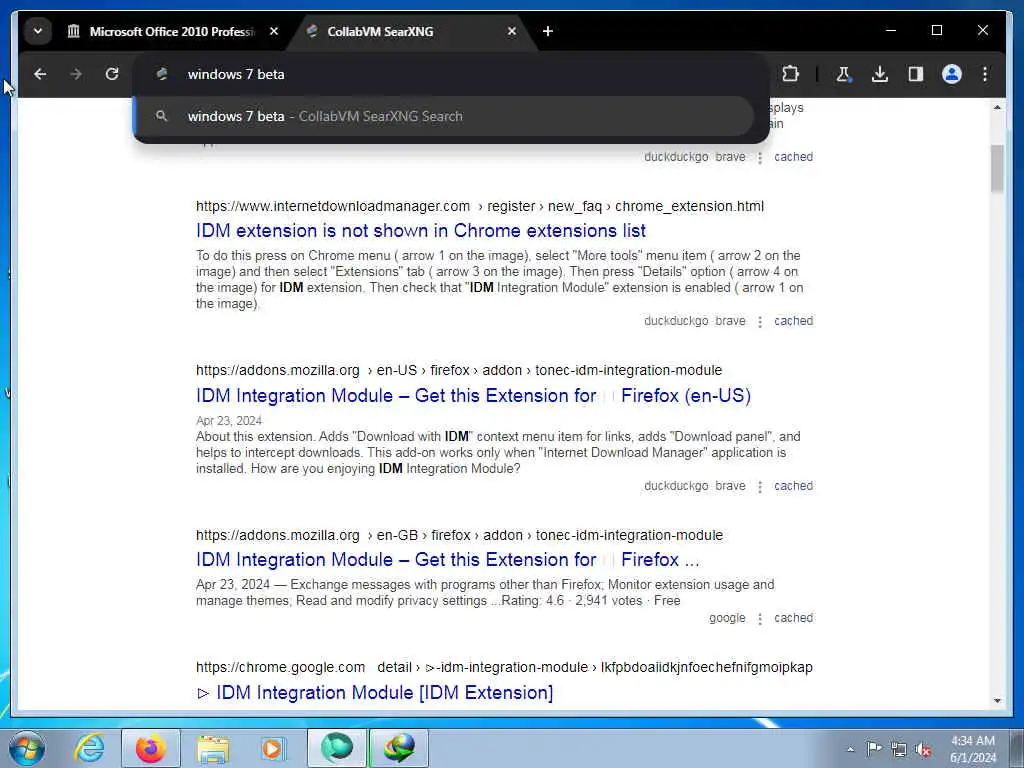Screen dimensions: 1024x768
Task: Open cached link for en-US Firefox result
Action: point(793,486)
